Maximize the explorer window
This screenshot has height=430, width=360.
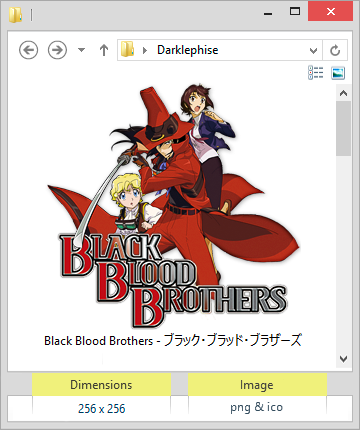(x=295, y=12)
